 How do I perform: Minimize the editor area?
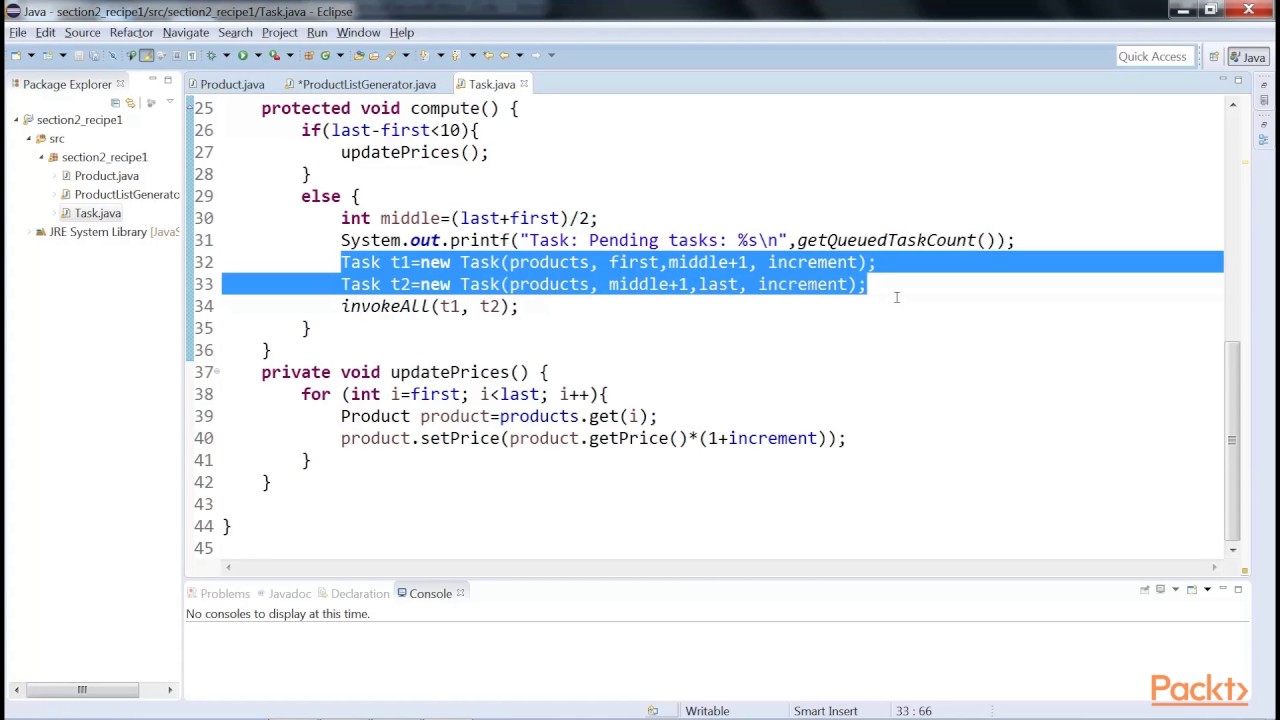[1222, 79]
